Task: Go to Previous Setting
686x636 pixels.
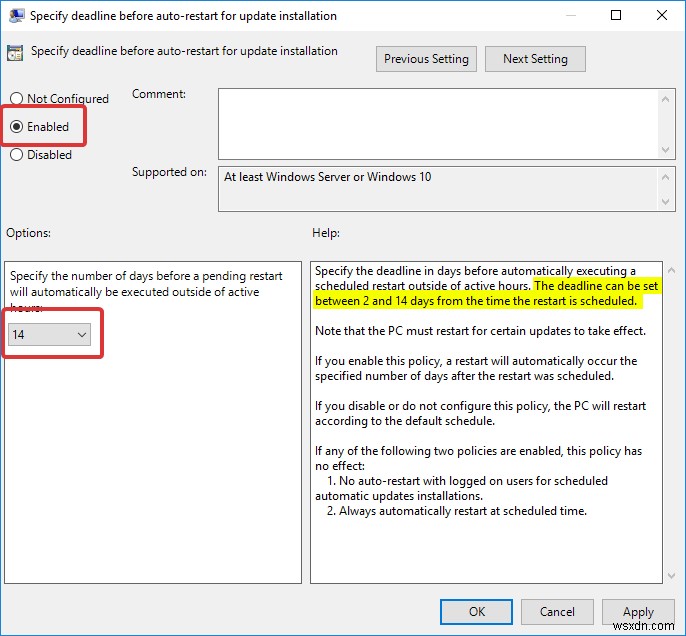Action: [426, 59]
